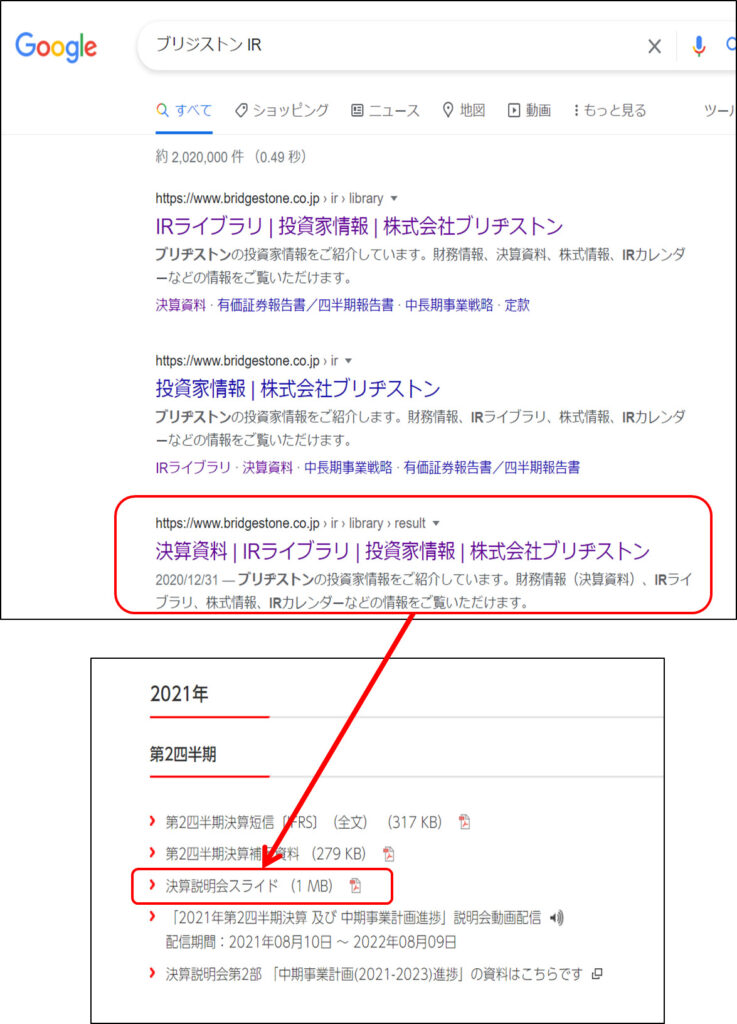
Task: Open dropdown arrow beside ir › library URL
Action: (394, 199)
